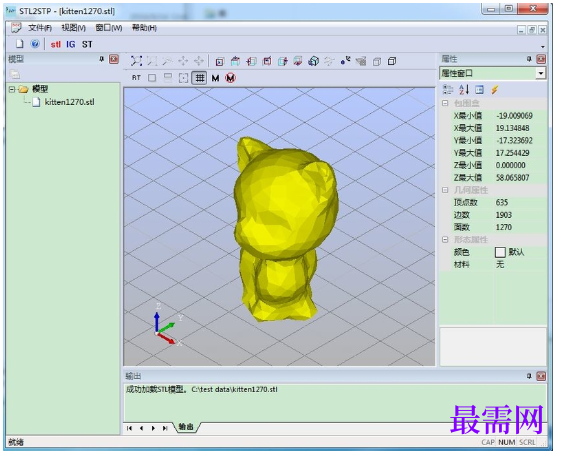Click the lightning bolt icon in properties panel
This screenshot has height=451, width=562.
coord(495,90)
